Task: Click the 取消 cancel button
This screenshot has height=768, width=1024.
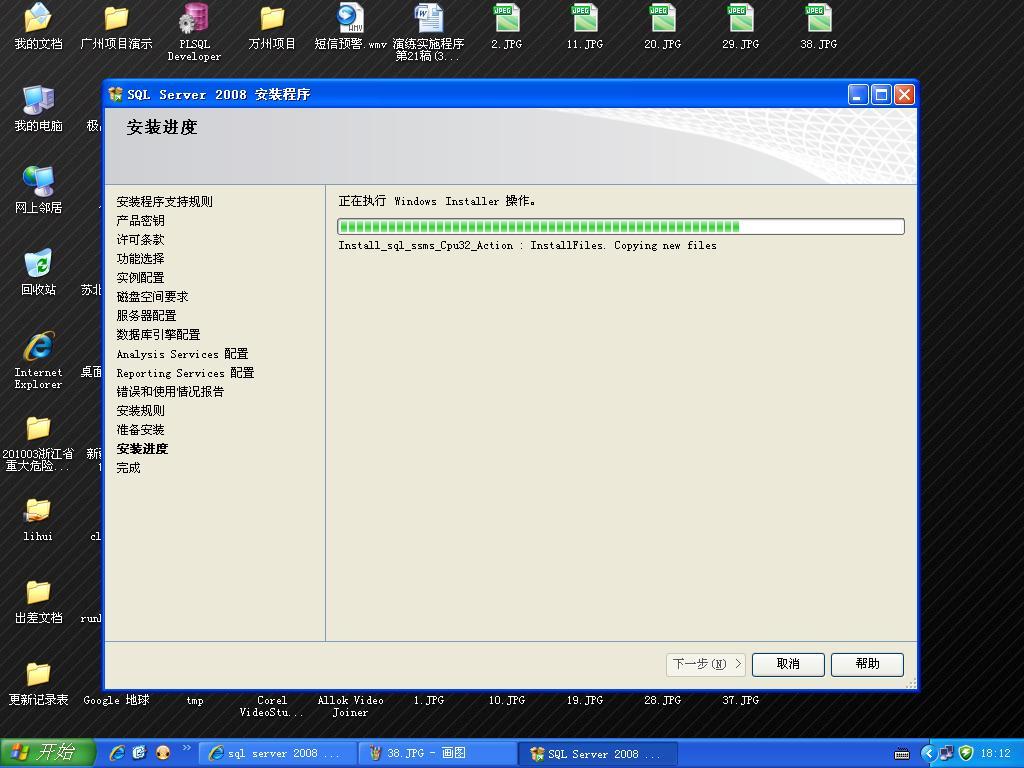Action: 788,664
